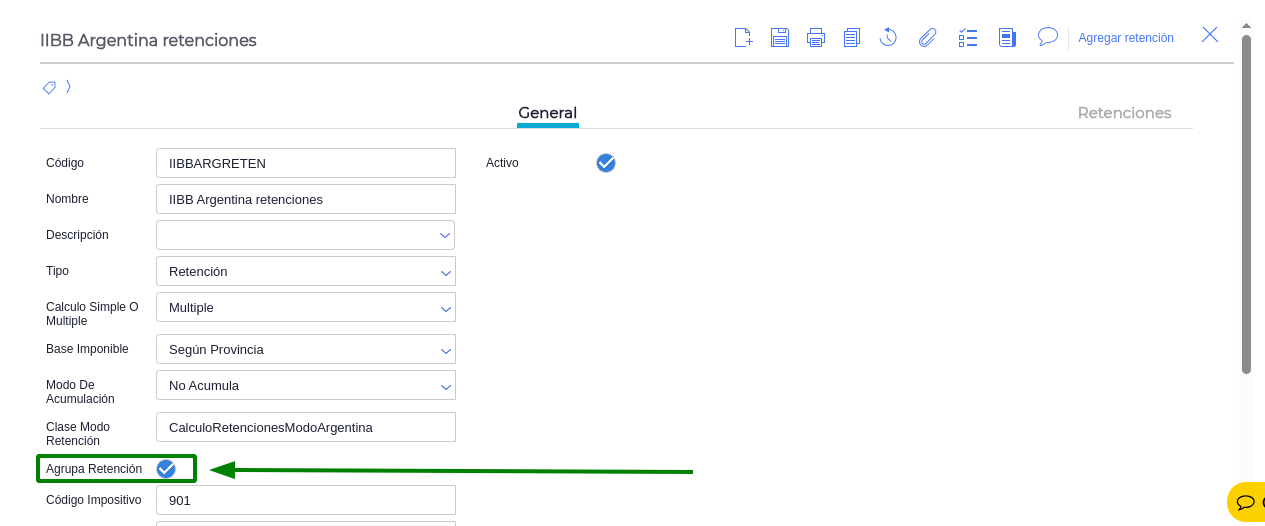Click the Código Impositivo input field
The image size is (1265, 526).
306,500
